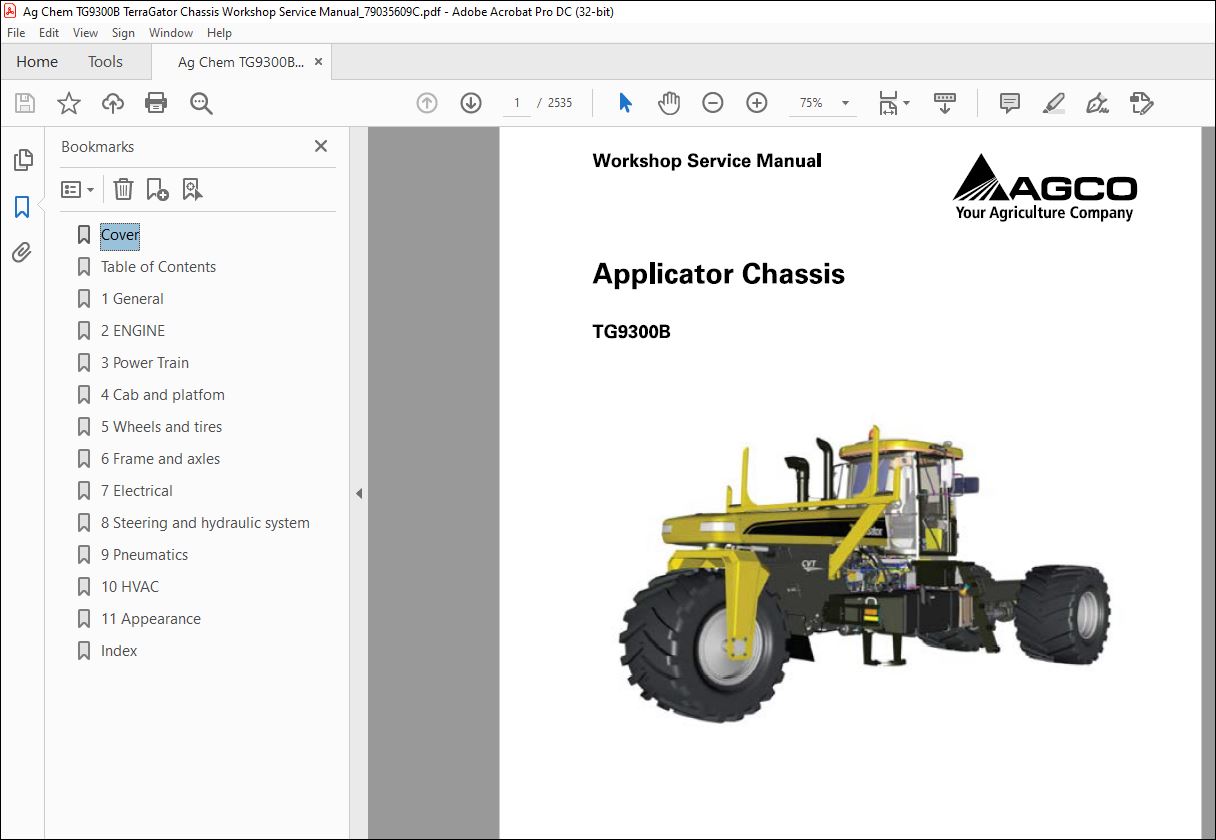Open the fit page options icon
The image size is (1216, 840).
[893, 103]
